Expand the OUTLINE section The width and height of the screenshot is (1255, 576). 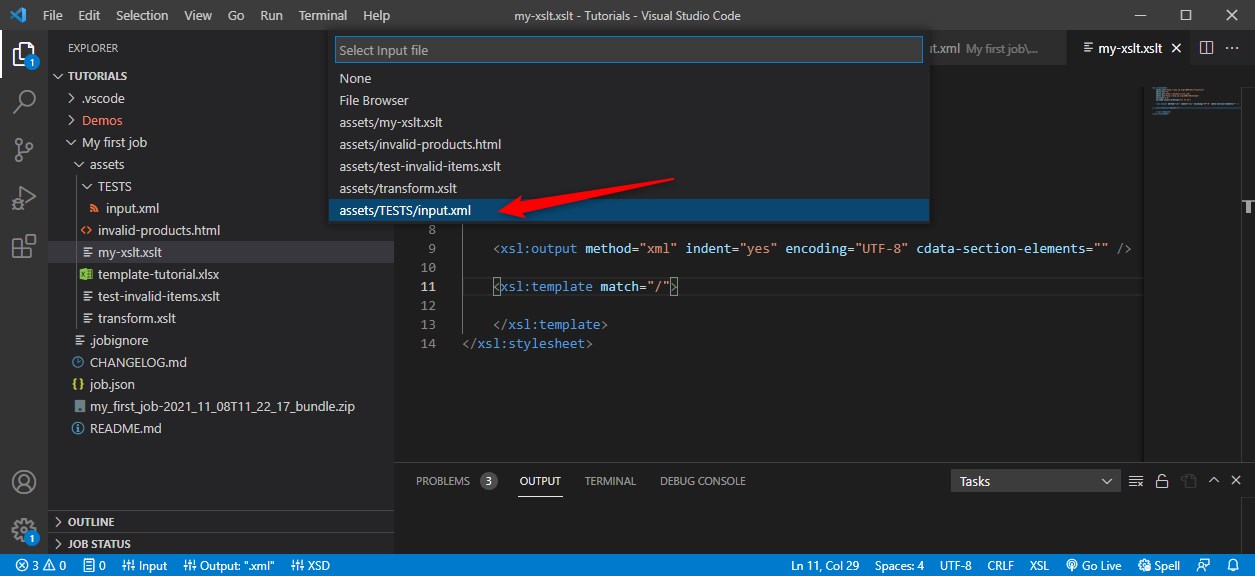[x=220, y=522]
